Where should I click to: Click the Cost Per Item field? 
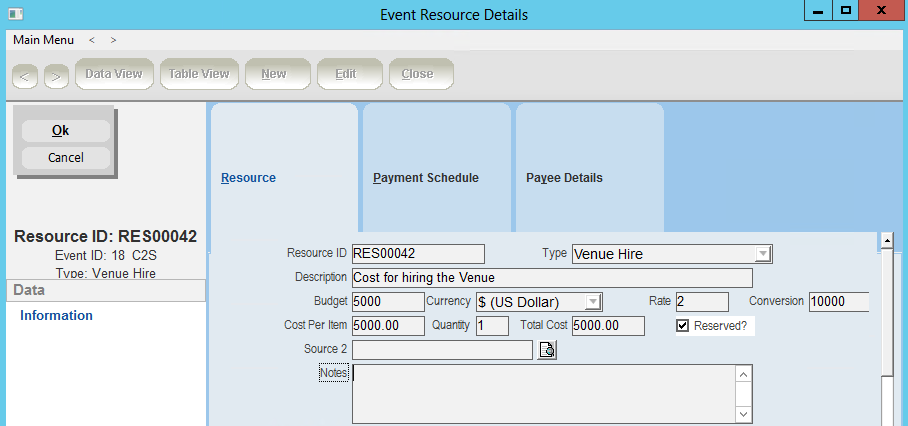click(x=388, y=326)
